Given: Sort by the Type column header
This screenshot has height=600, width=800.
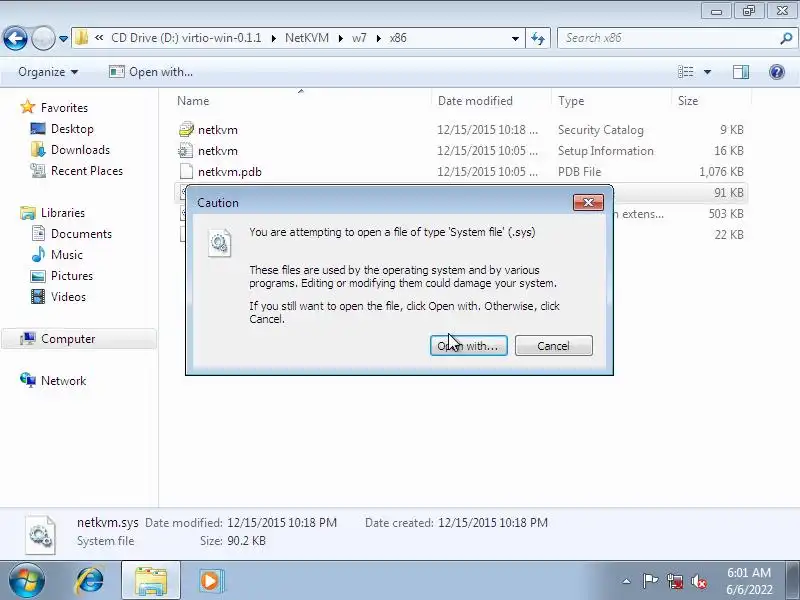Looking at the screenshot, I should click(x=612, y=101).
